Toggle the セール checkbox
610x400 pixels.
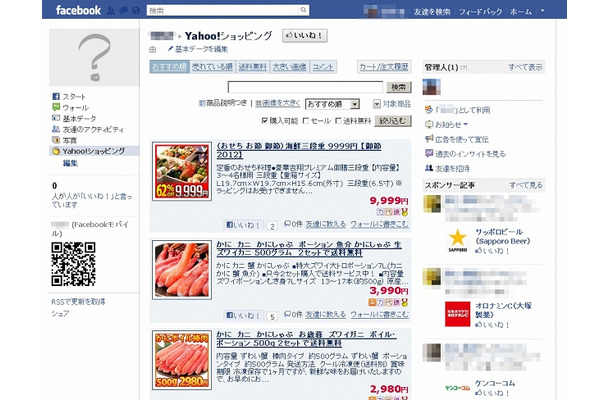306,121
